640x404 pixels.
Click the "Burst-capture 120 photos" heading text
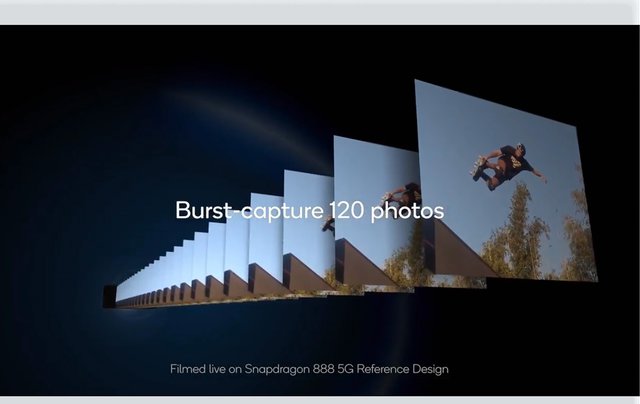pos(309,211)
